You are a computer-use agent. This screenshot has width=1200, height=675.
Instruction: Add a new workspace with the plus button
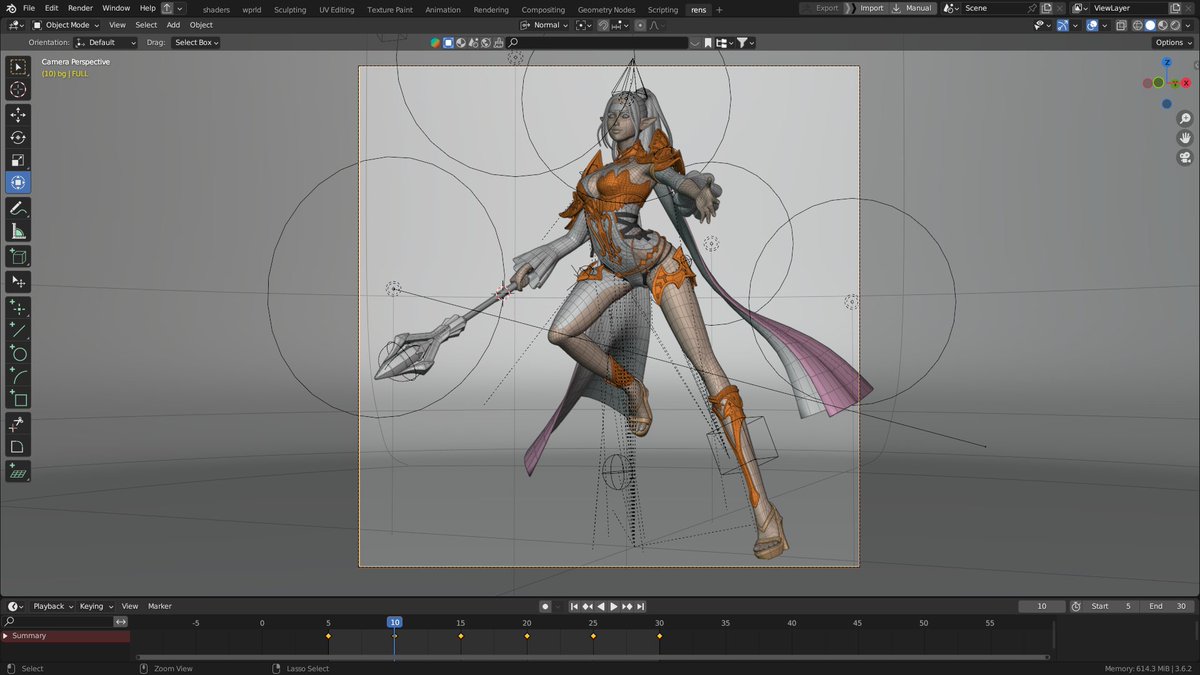[719, 9]
